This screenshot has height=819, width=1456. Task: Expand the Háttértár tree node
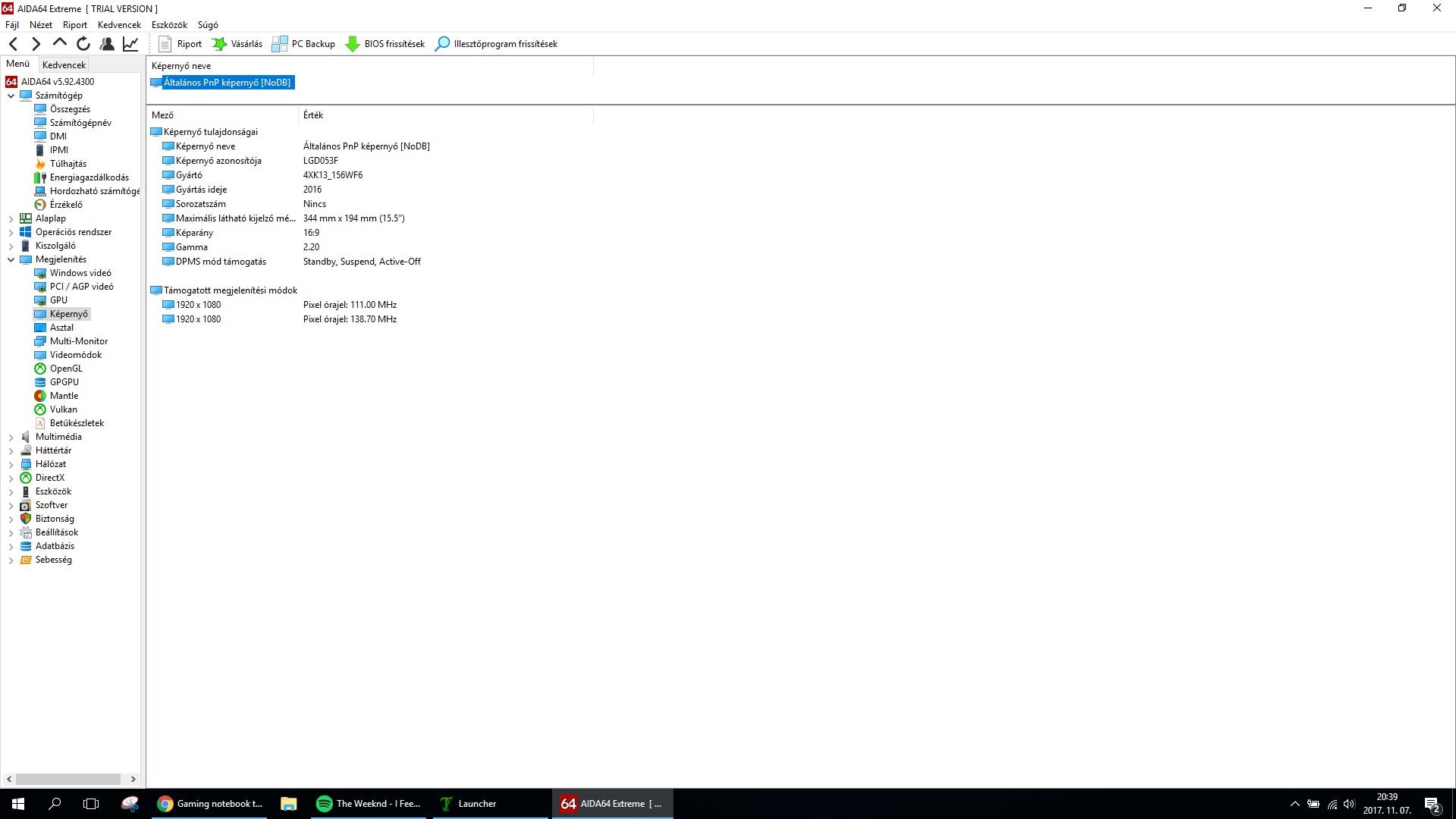11,450
